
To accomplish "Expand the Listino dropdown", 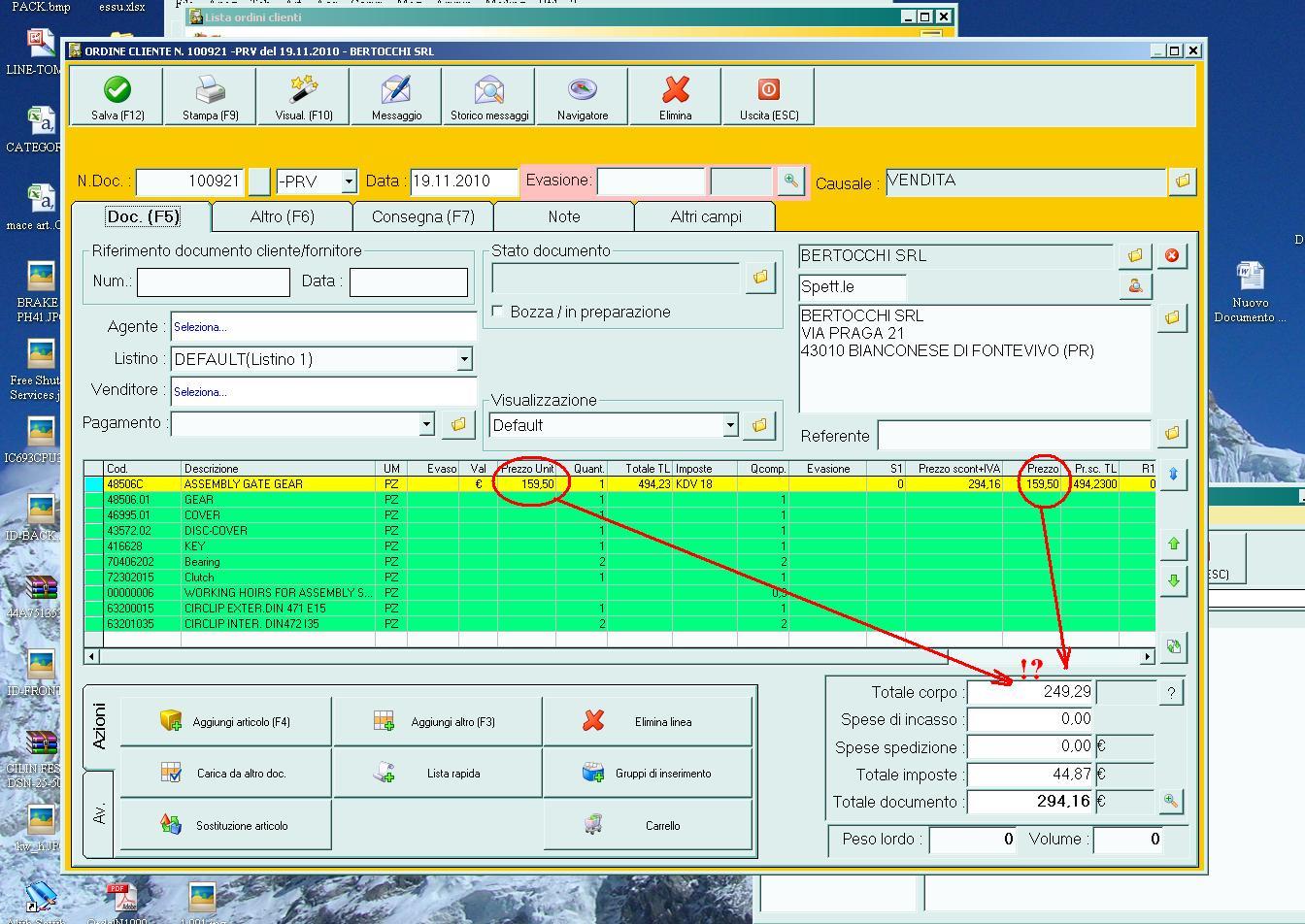I will point(464,359).
